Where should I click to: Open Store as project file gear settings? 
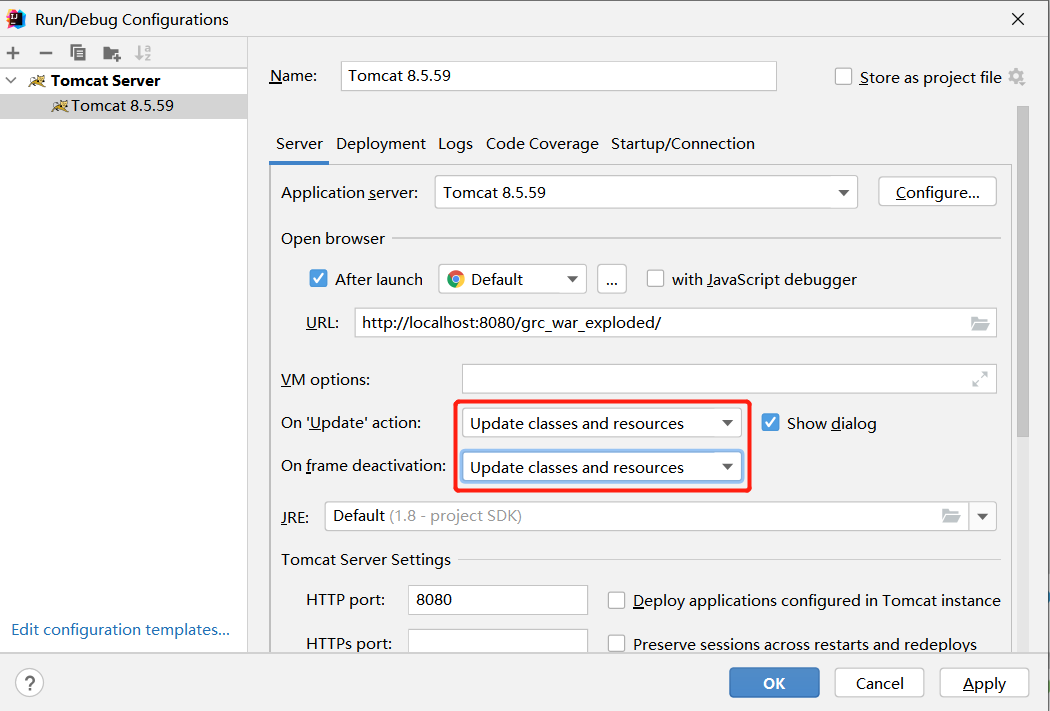(x=1017, y=77)
